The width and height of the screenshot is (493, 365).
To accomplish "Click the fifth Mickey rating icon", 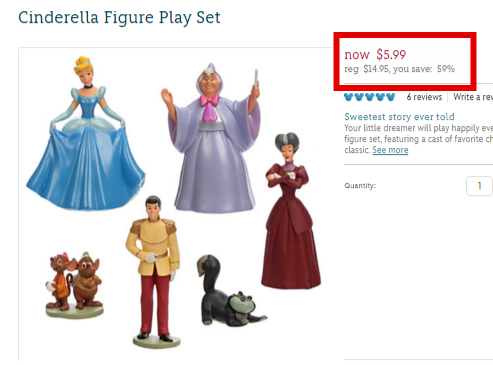I will coord(391,97).
